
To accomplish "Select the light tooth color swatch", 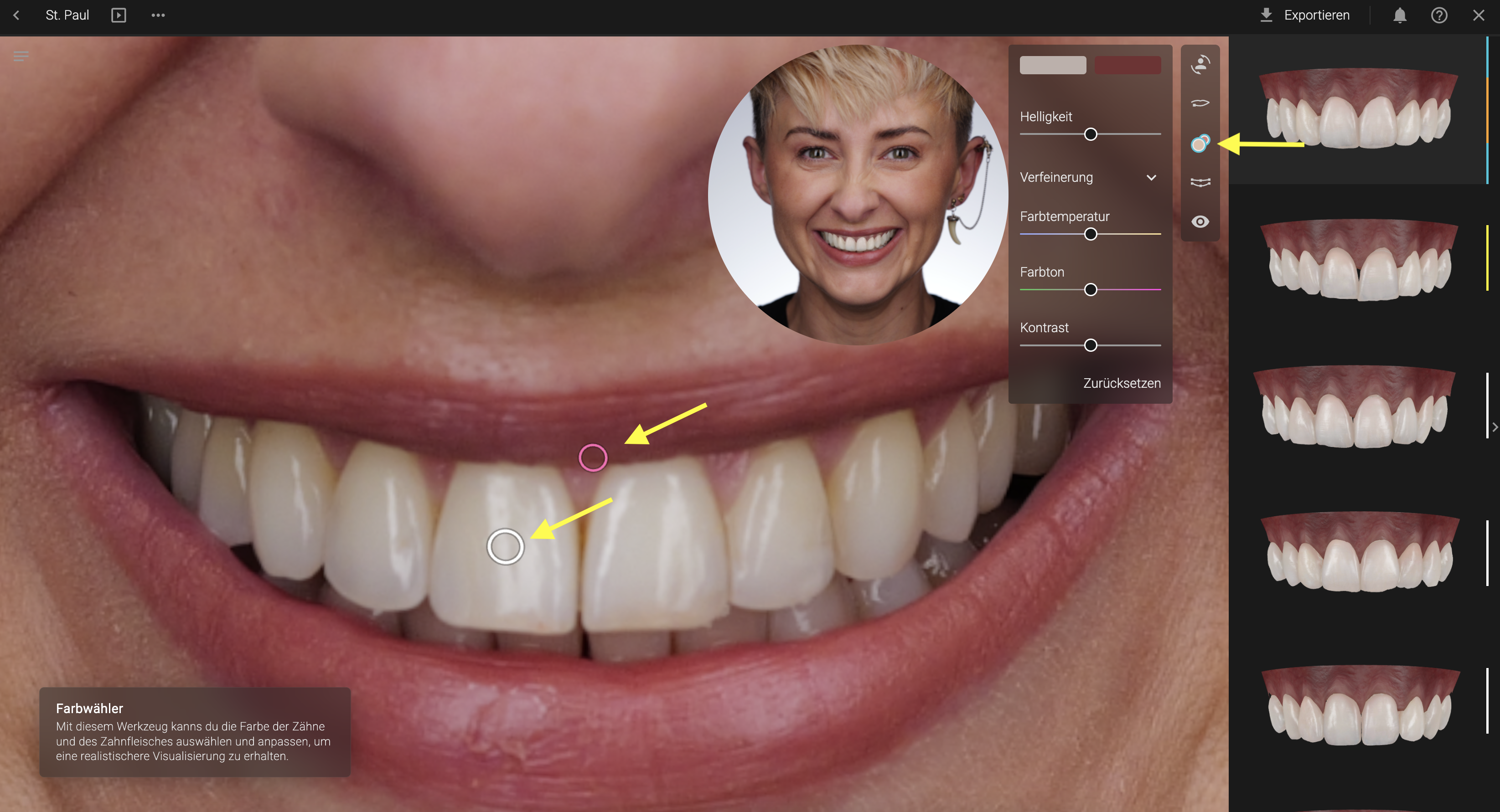I will (1052, 65).
